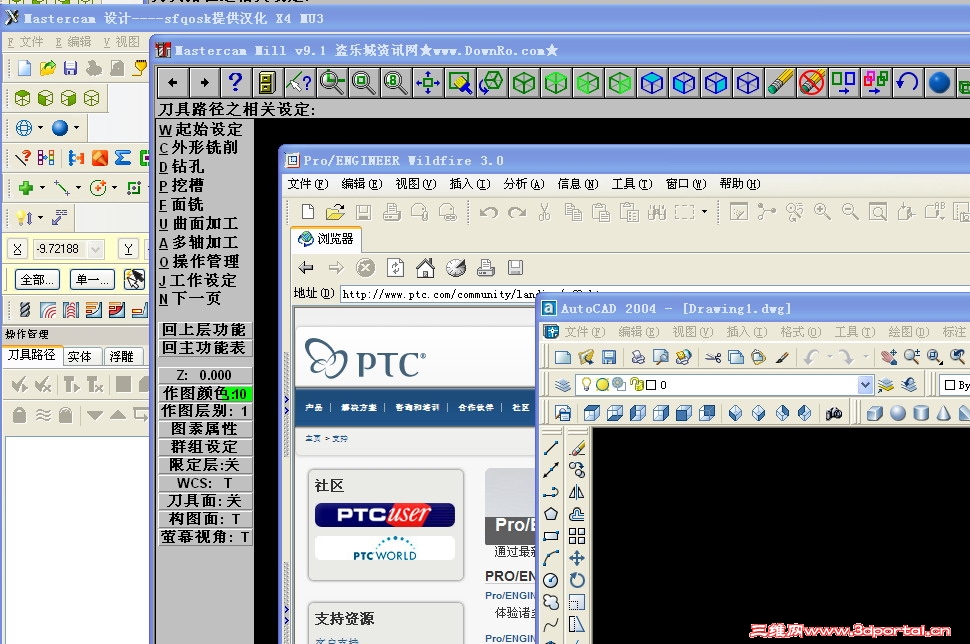Select the 浏览器 tab in Pro/ENGINEER

(326, 239)
